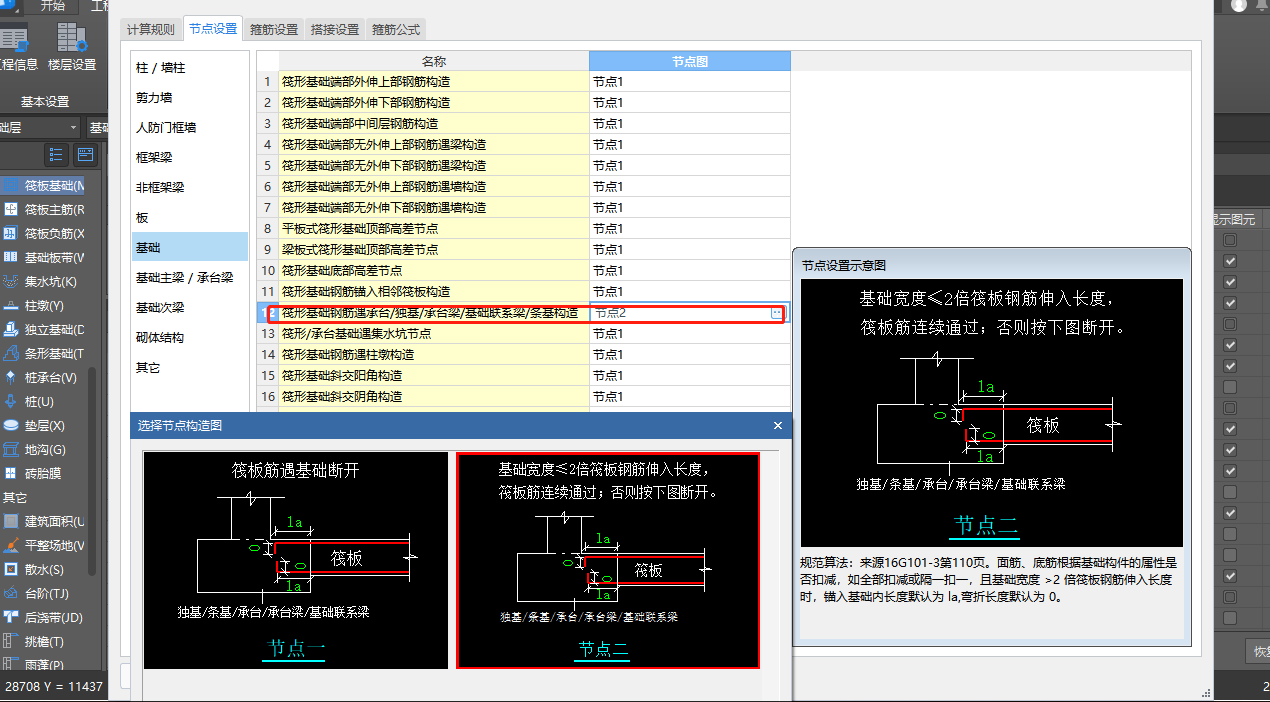Choose the 节点二 diagram thumbnail with red border
The height and width of the screenshot is (702, 1270).
coord(608,560)
